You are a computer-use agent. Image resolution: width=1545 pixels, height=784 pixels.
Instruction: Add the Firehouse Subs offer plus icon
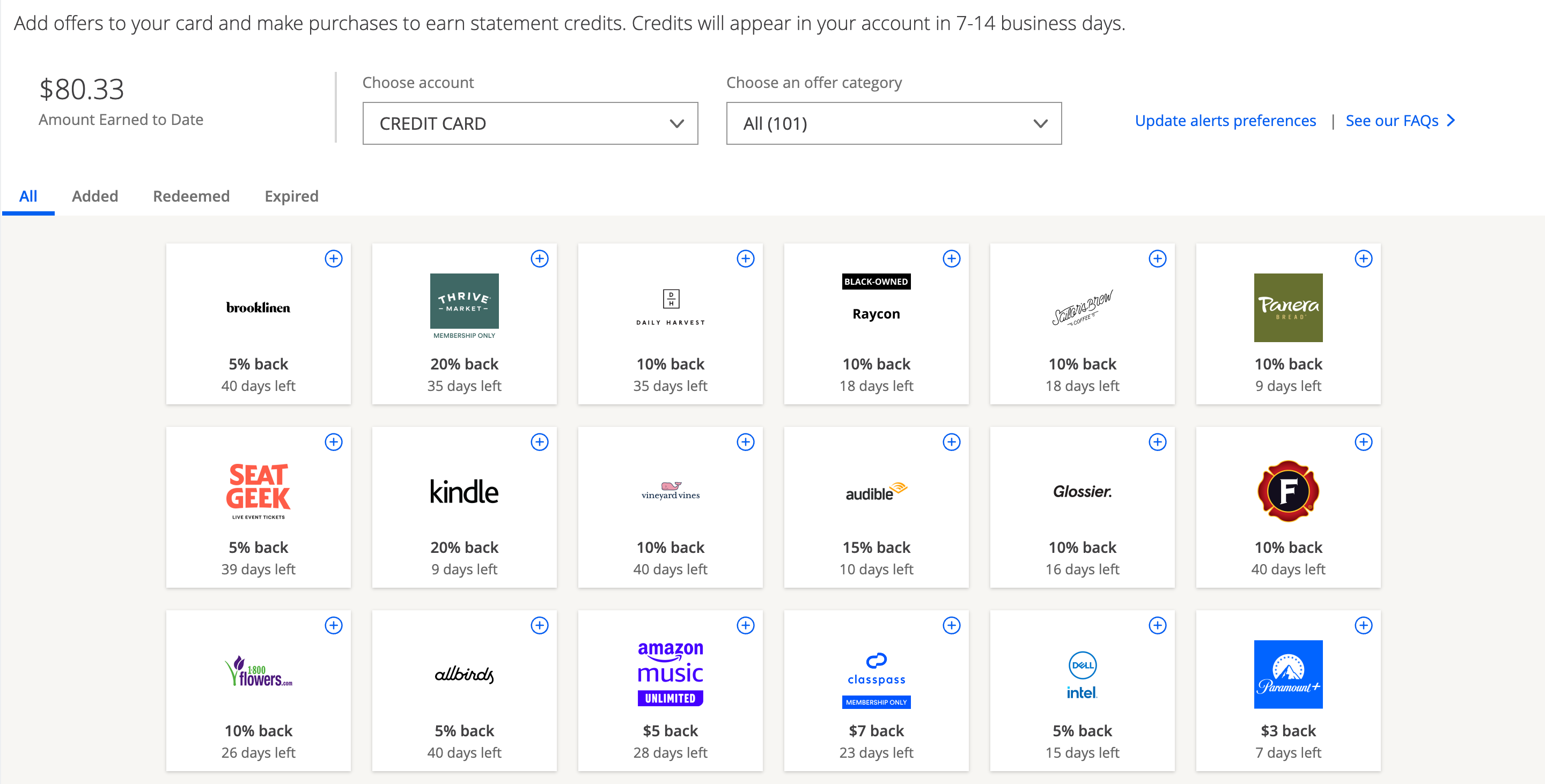[x=1364, y=442]
